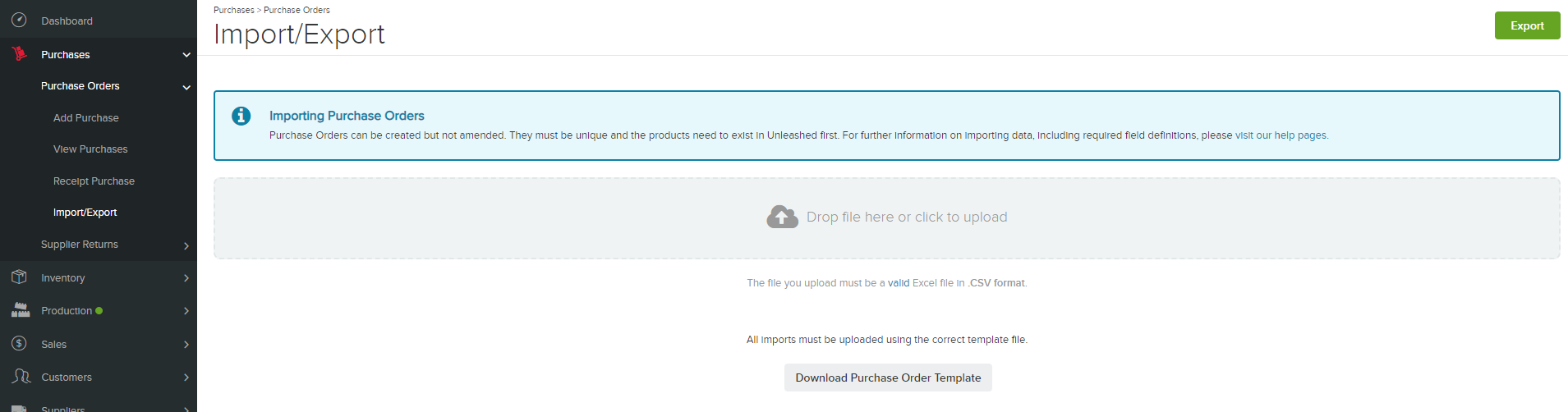Click the cloud upload icon
The height and width of the screenshot is (412, 1568).
[782, 217]
